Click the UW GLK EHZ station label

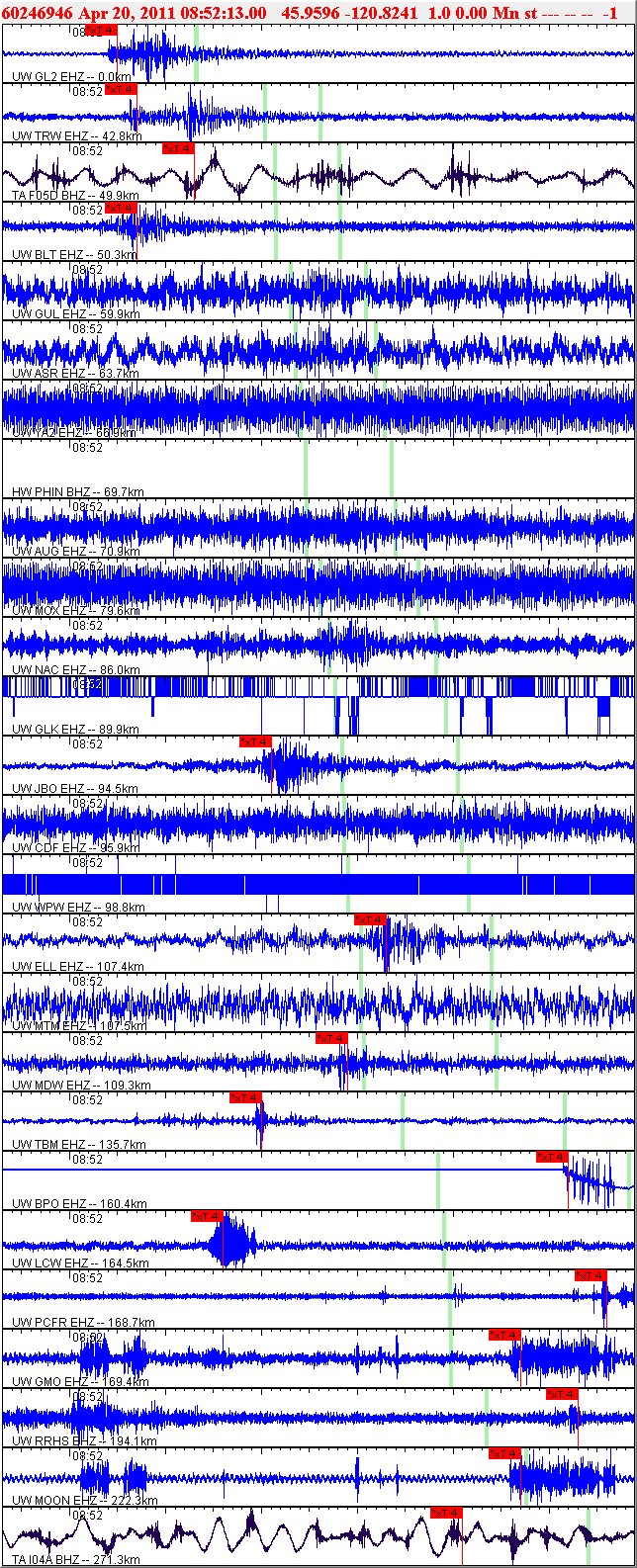(x=75, y=730)
